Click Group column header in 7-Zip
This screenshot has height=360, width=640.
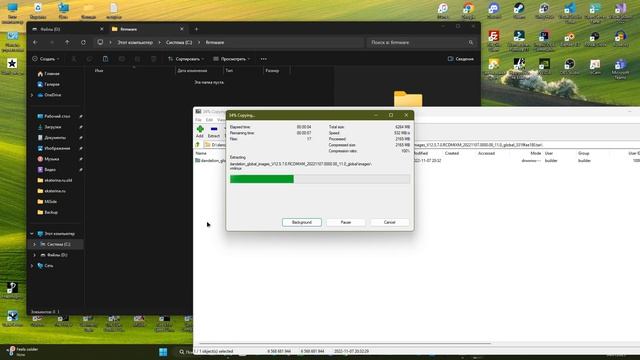(583, 153)
